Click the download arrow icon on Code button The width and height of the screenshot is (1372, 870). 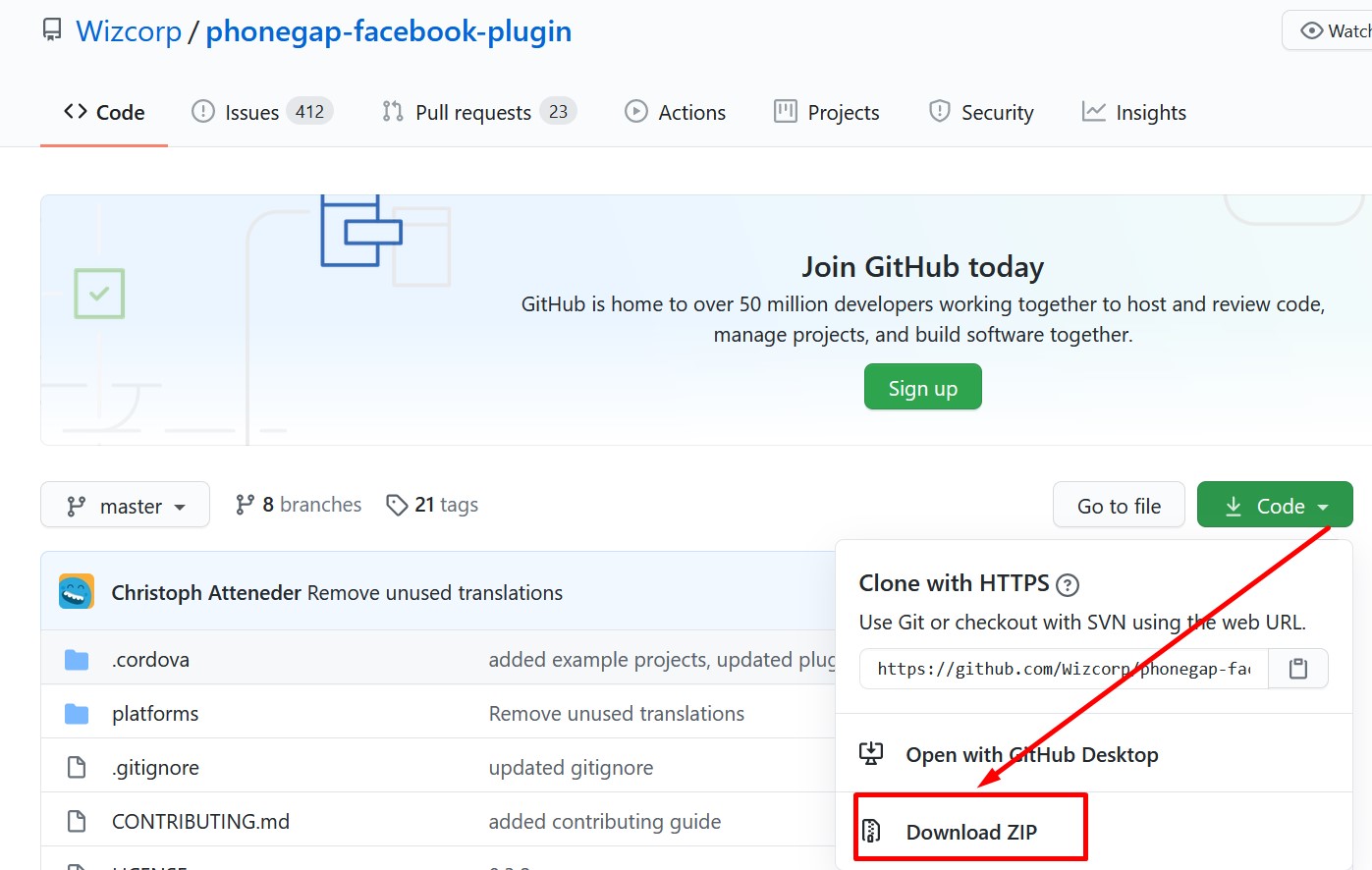click(x=1234, y=506)
